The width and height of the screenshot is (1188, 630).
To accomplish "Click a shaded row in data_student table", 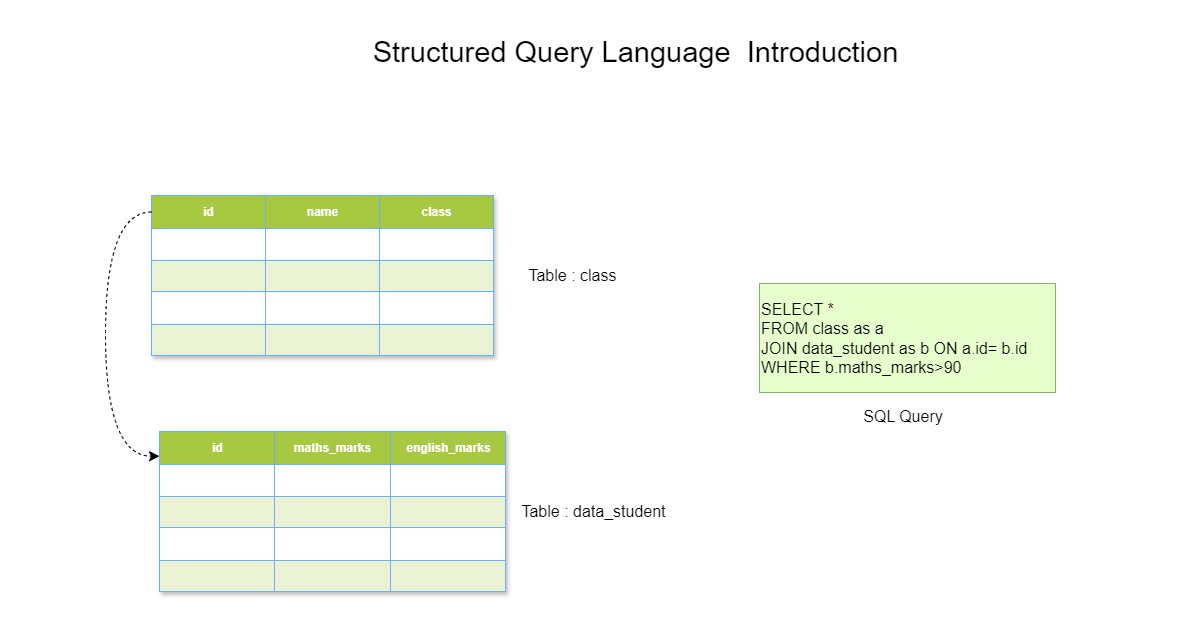I will (332, 511).
